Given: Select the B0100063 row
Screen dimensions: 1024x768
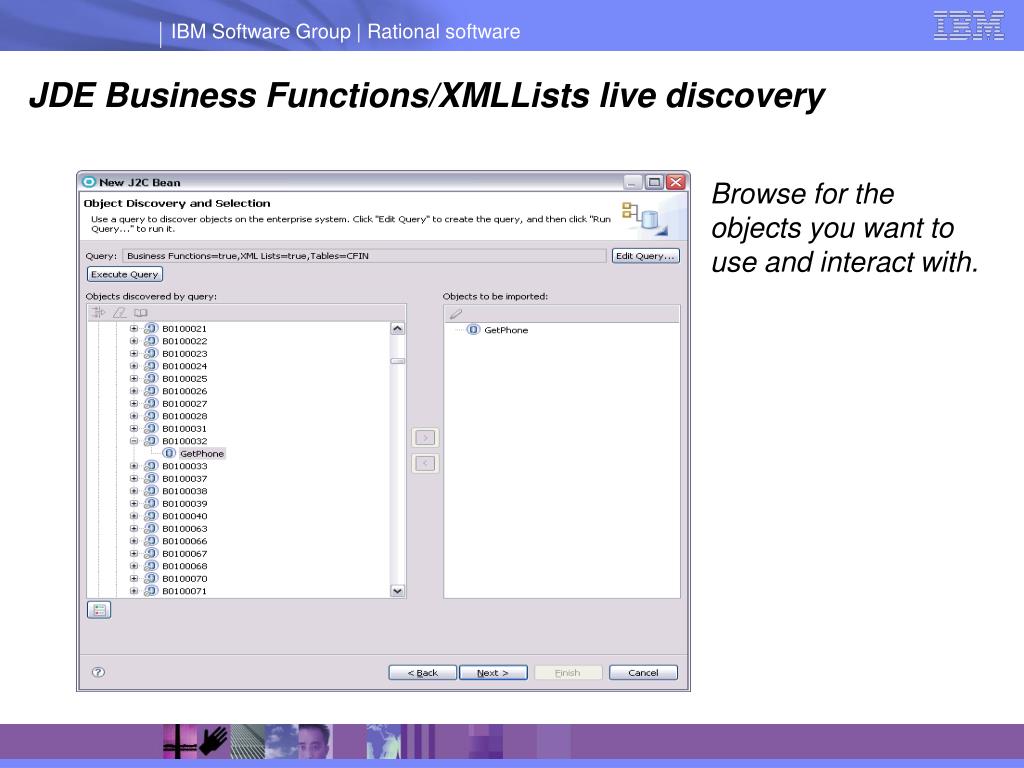Looking at the screenshot, I should [x=185, y=528].
